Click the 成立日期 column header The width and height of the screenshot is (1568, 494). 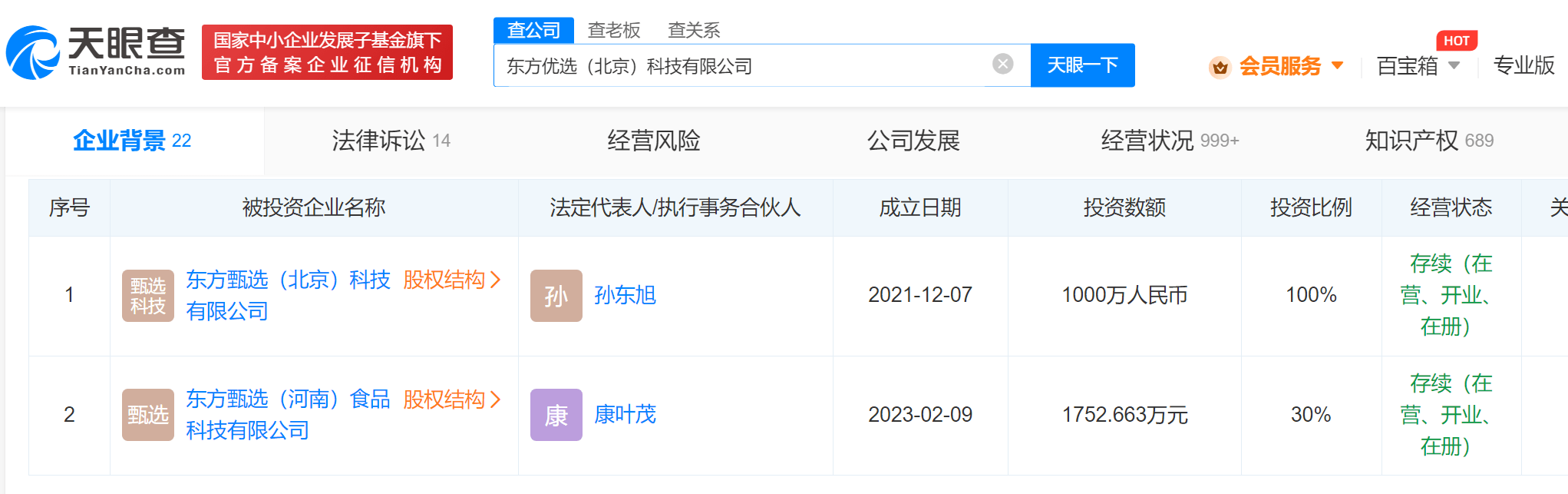[x=920, y=207]
